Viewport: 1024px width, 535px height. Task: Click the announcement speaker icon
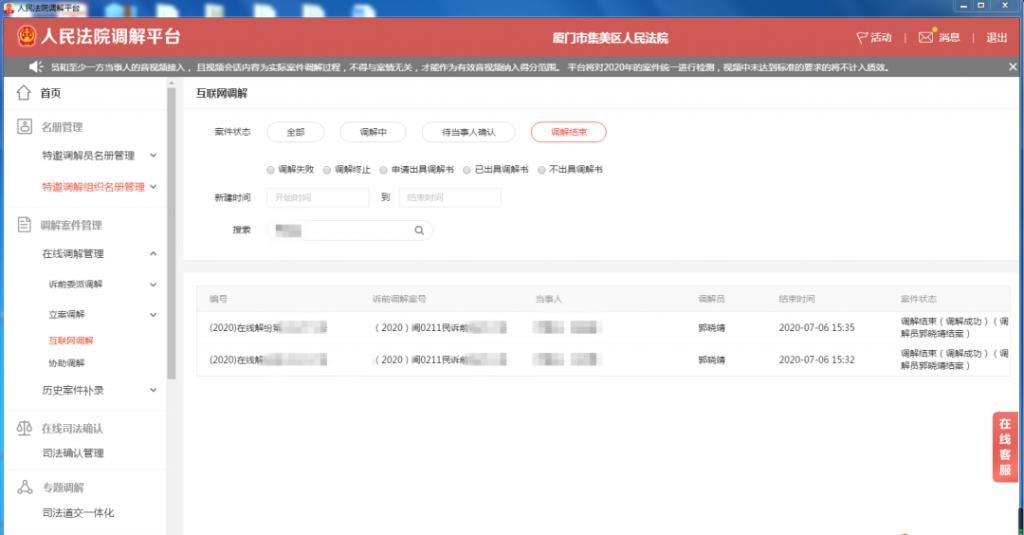[x=36, y=67]
